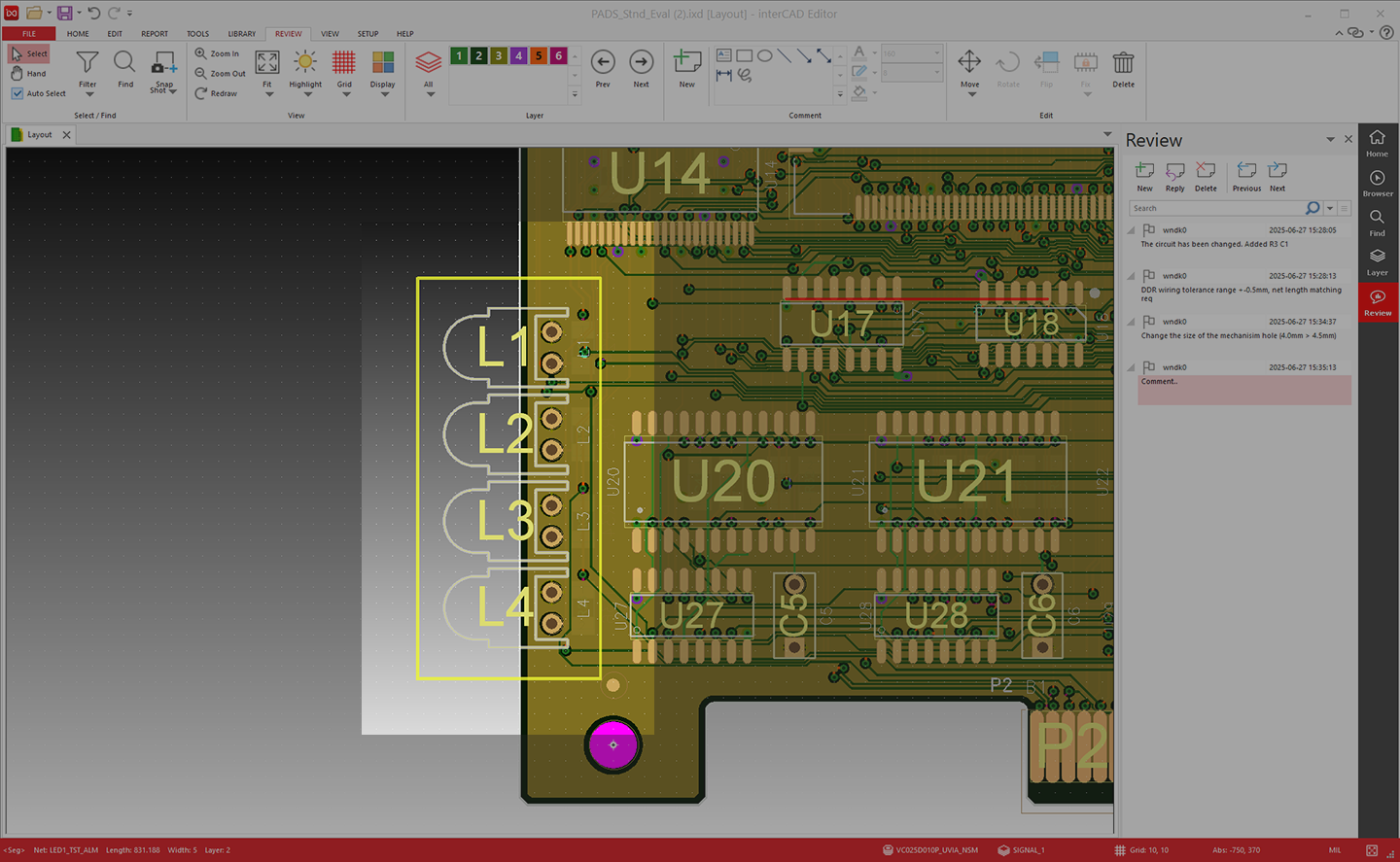This screenshot has width=1400, height=862.
Task: Open the Grid dropdown
Action: click(346, 94)
